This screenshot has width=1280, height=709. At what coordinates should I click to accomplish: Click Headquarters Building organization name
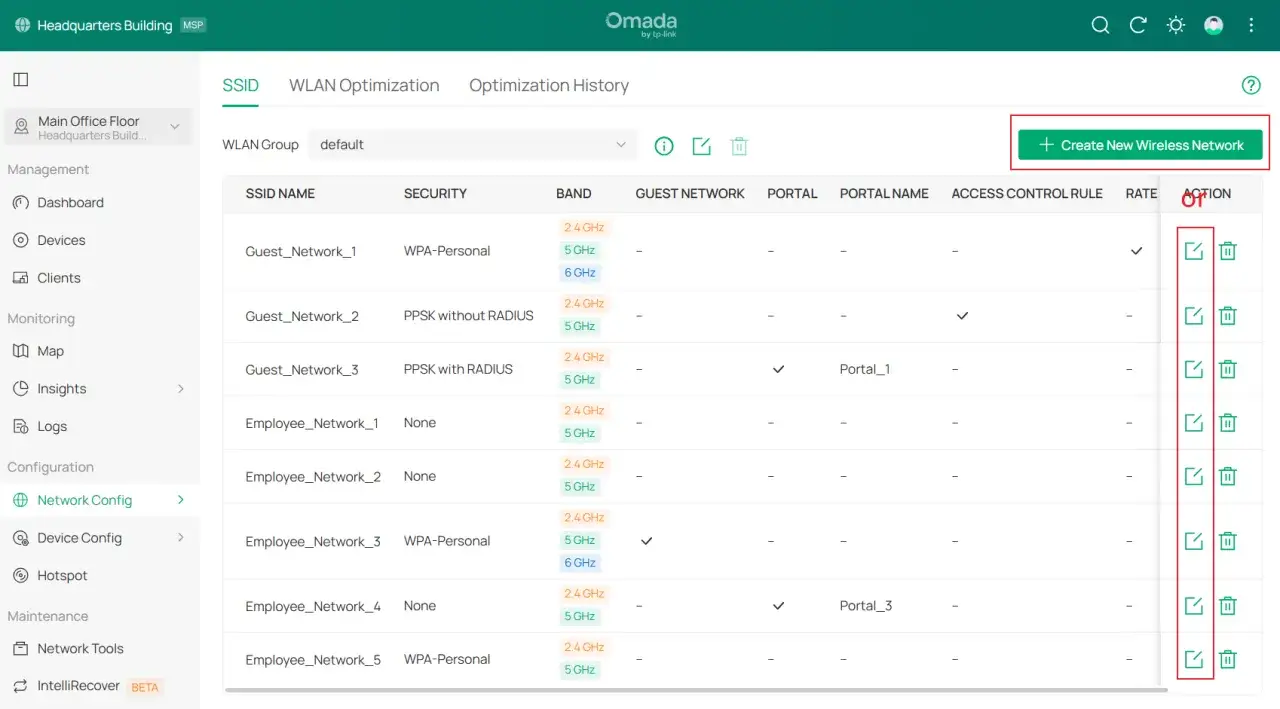click(105, 25)
